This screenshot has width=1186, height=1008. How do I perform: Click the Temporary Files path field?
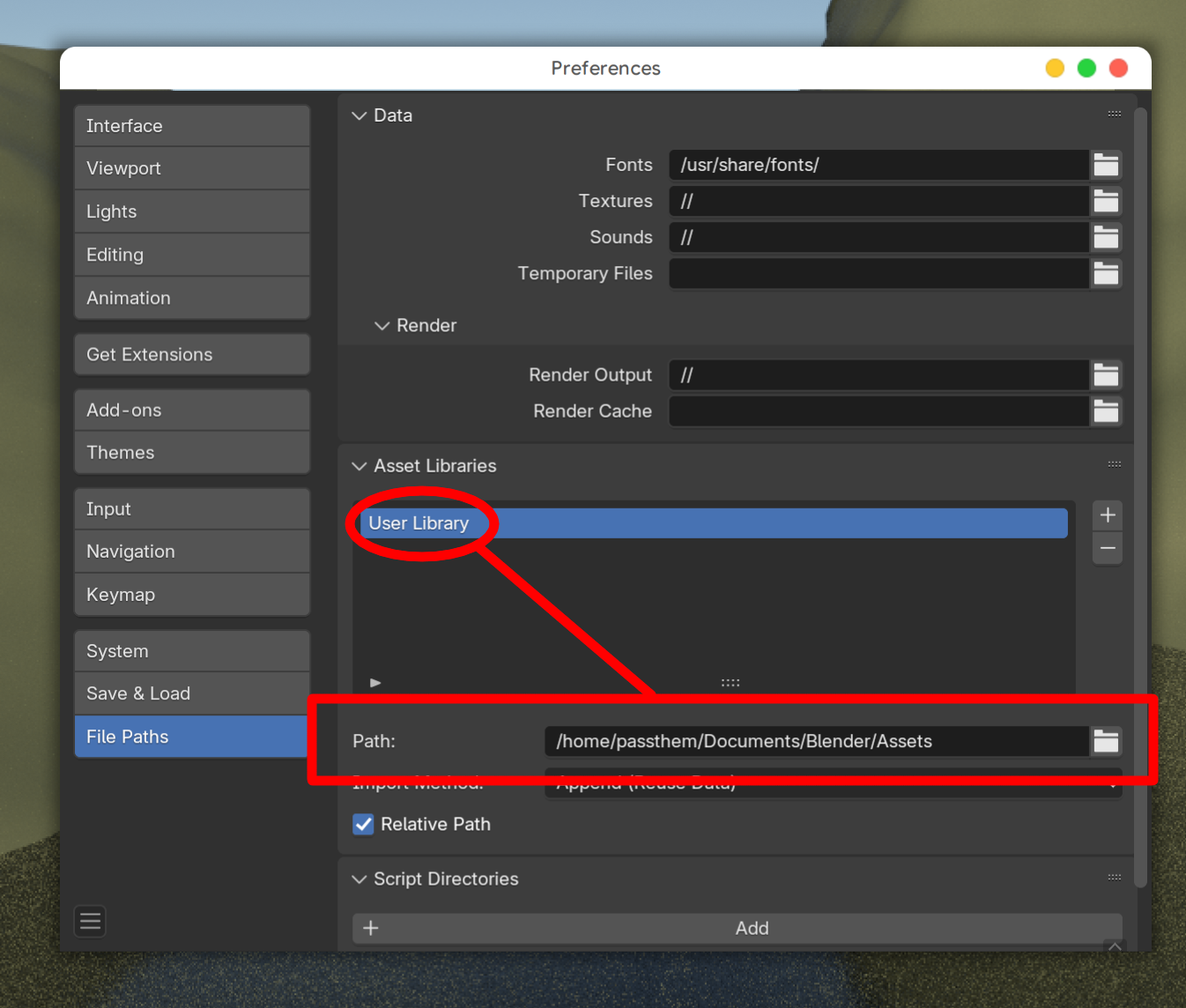click(878, 273)
